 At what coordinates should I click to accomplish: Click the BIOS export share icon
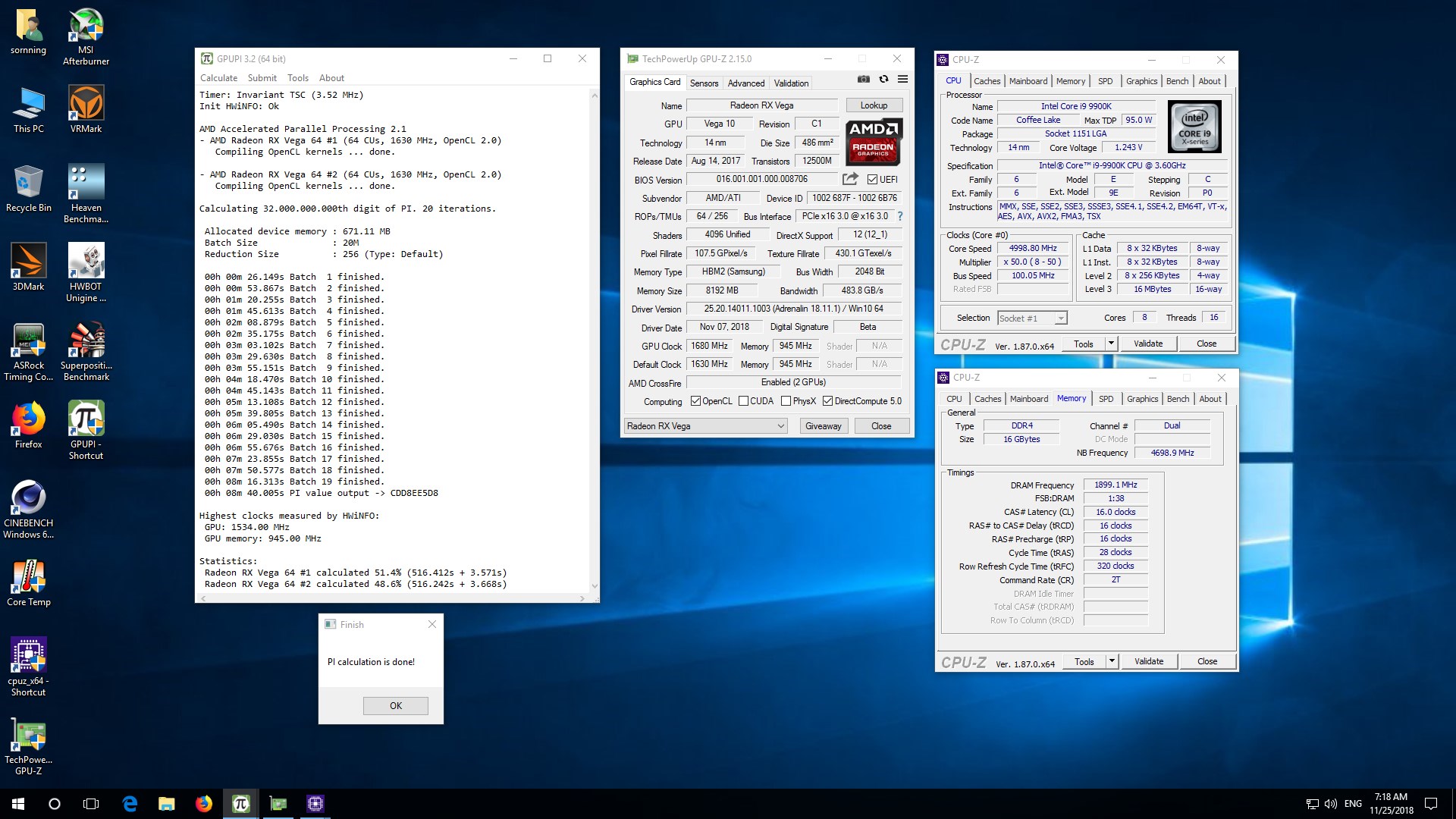(850, 179)
